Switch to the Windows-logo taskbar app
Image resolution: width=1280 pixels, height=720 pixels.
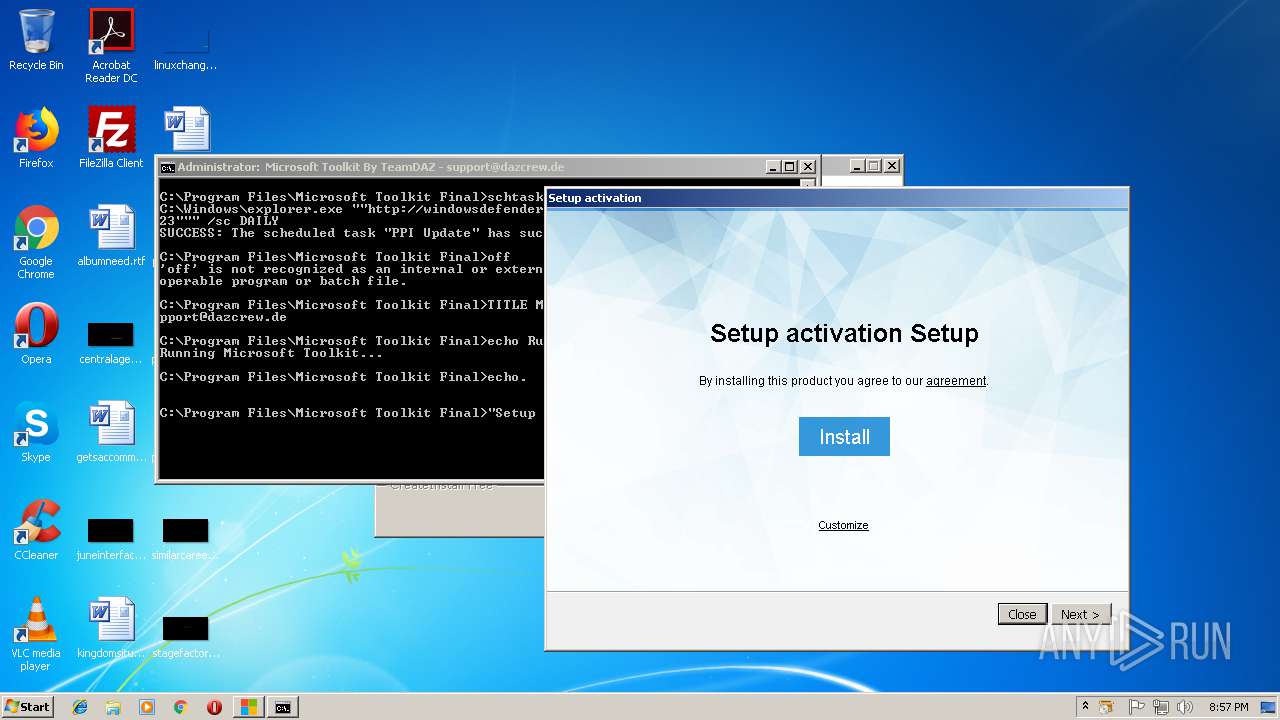(x=248, y=707)
